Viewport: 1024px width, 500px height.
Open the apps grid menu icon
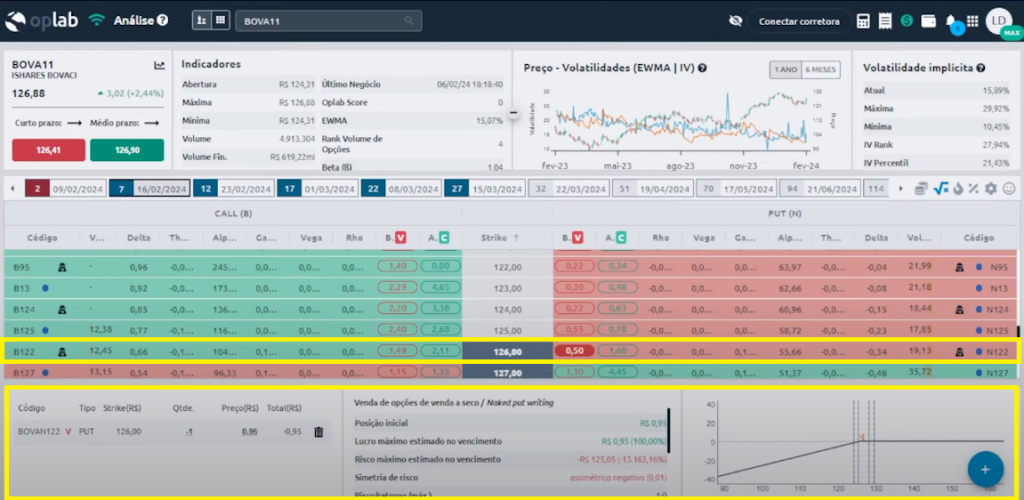(x=972, y=20)
